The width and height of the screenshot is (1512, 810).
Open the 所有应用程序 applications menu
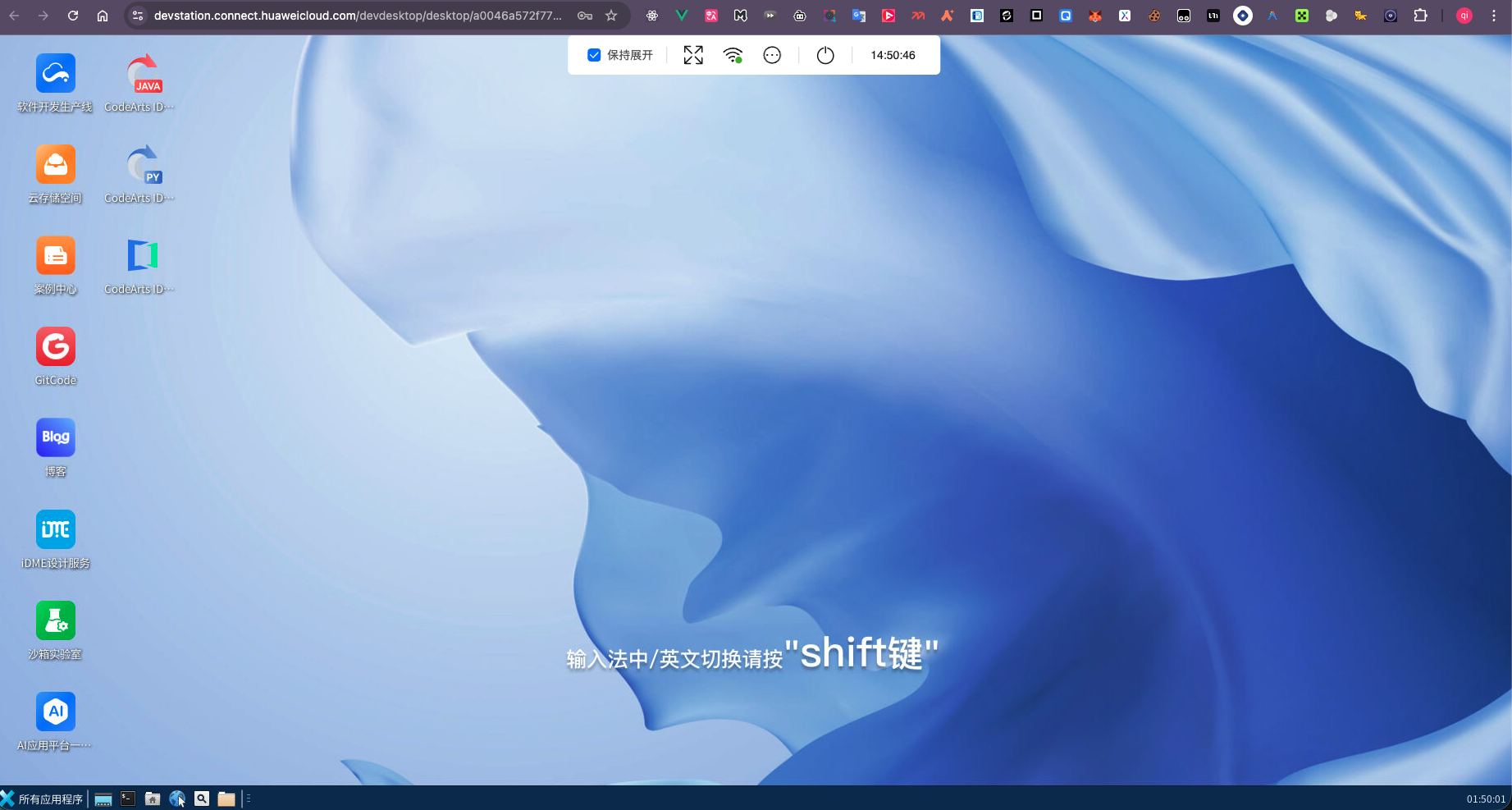pyautogui.click(x=47, y=798)
